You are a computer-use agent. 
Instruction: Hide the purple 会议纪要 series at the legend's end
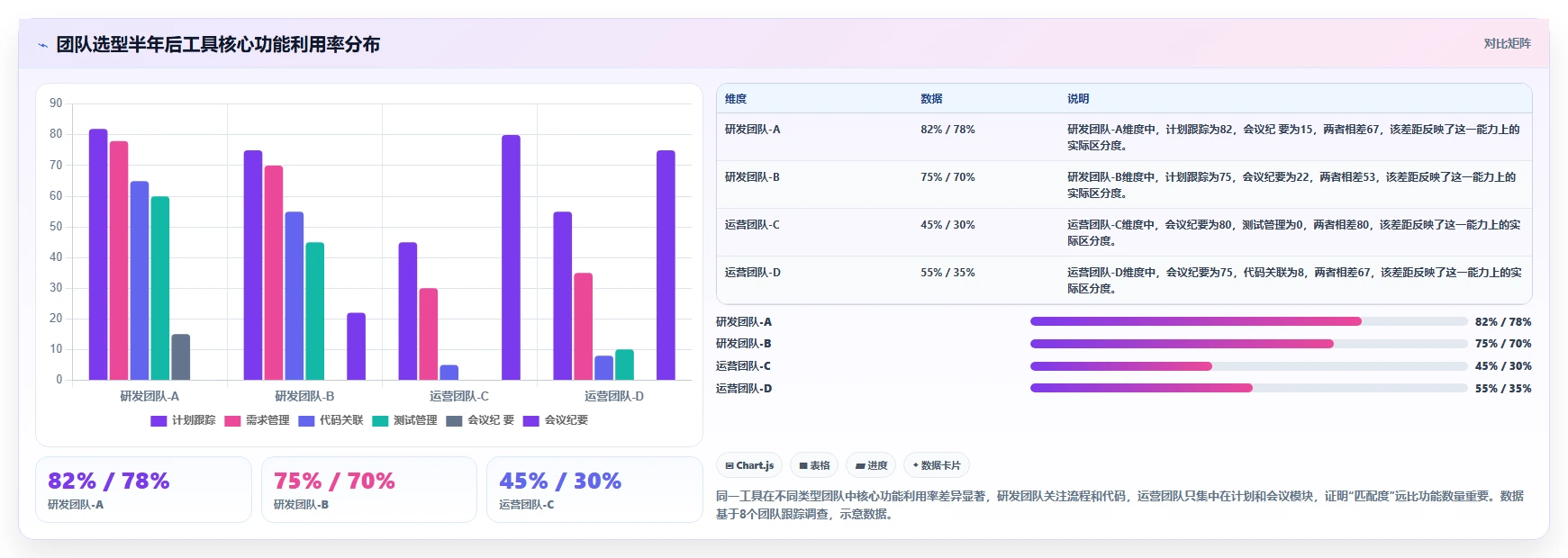[x=566, y=420]
